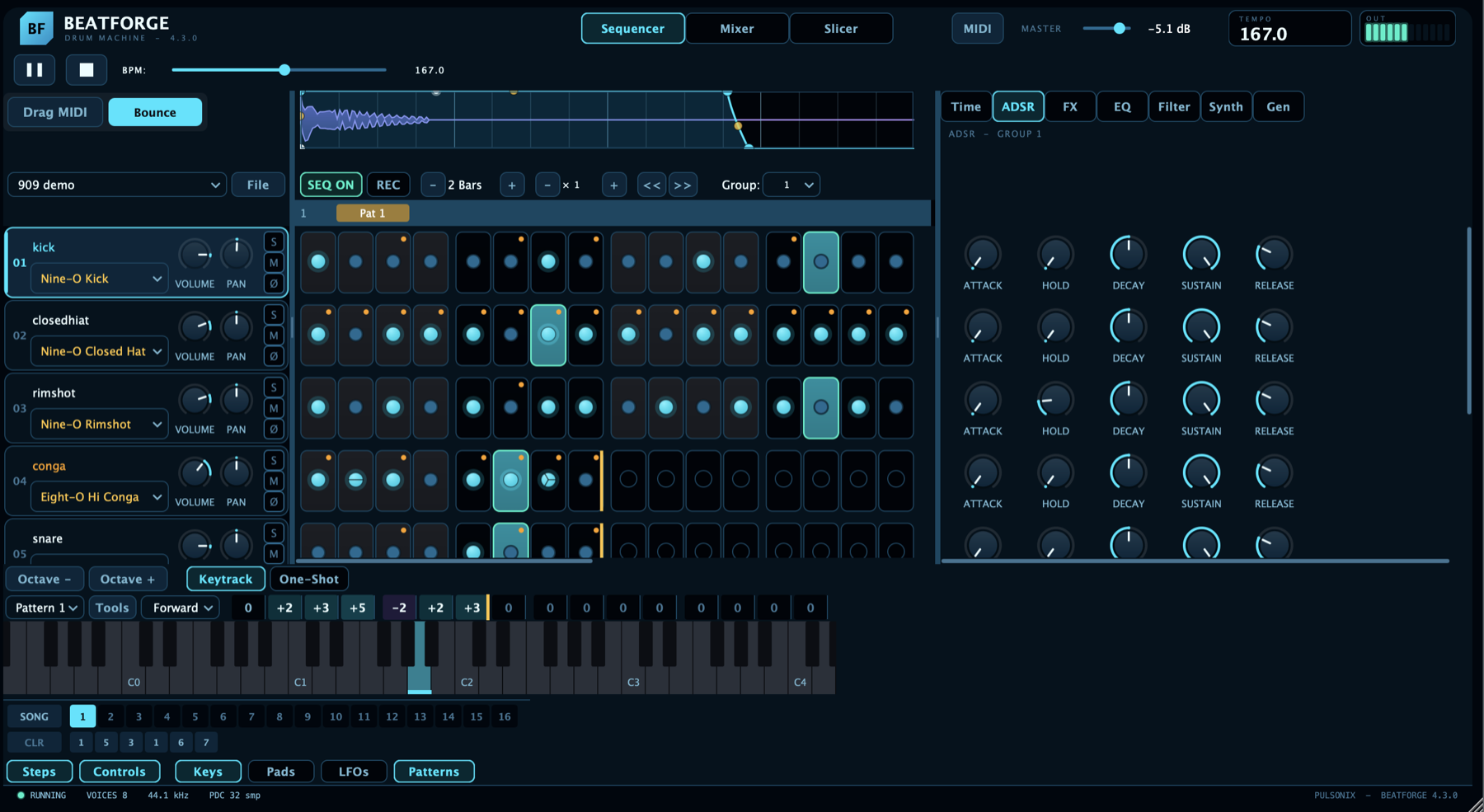Screen dimensions: 1484x812
Task: Stop playback with the stop button
Action: coord(86,70)
